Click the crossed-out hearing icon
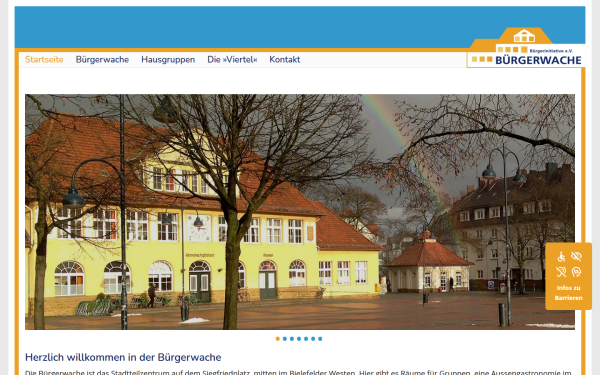This screenshot has height=375, width=600. [x=561, y=272]
